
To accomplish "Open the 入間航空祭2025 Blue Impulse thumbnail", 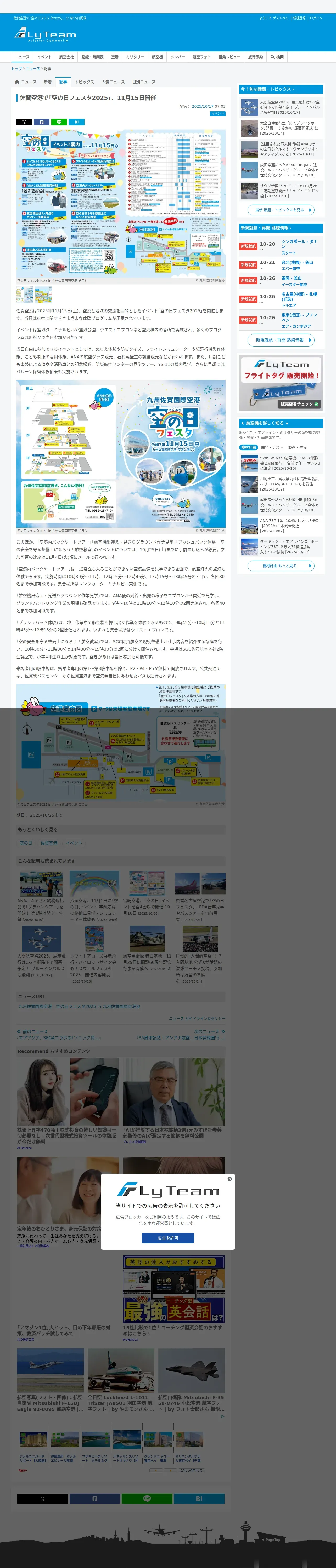I will coord(249,107).
